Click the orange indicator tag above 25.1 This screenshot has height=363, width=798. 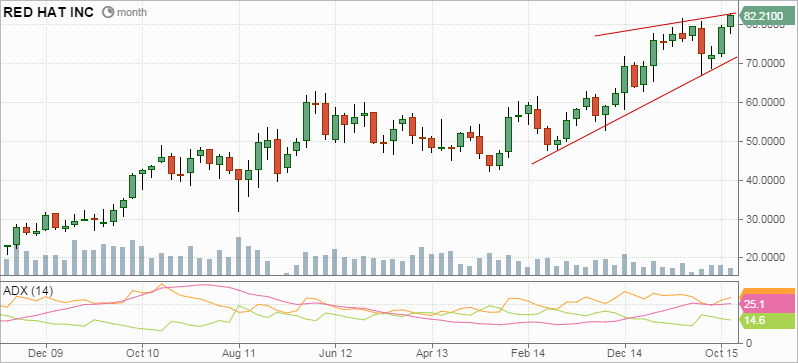[x=767, y=291]
